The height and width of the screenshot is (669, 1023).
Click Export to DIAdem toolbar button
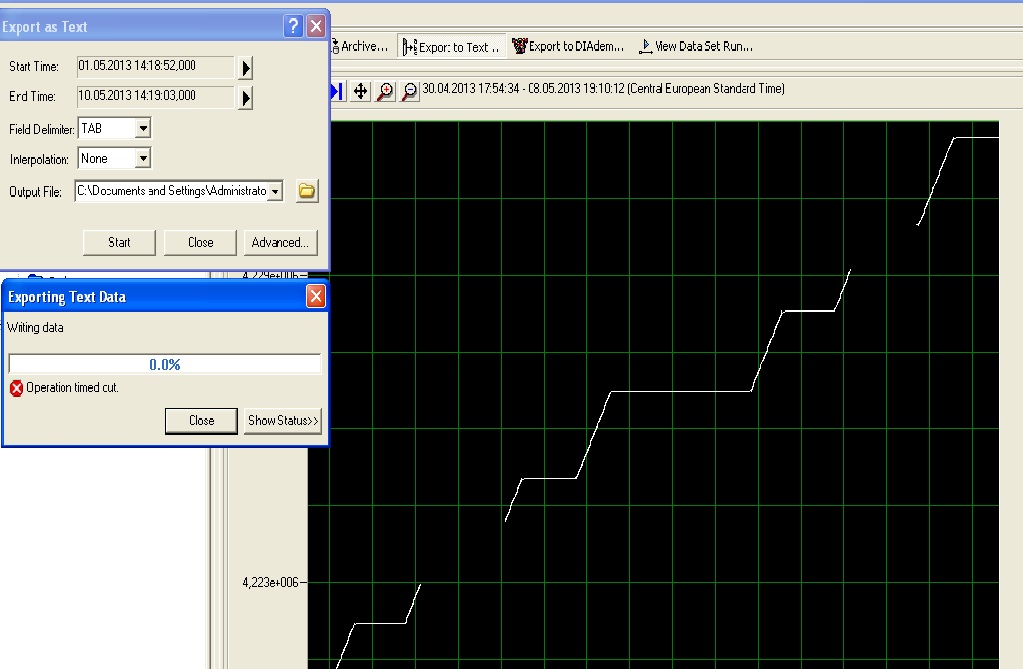[568, 46]
